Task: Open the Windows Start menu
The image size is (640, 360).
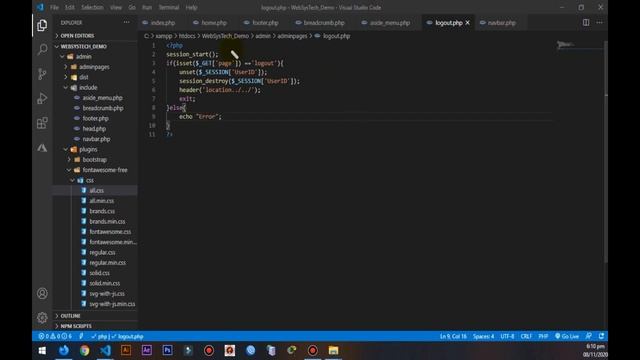Action: click(42, 350)
